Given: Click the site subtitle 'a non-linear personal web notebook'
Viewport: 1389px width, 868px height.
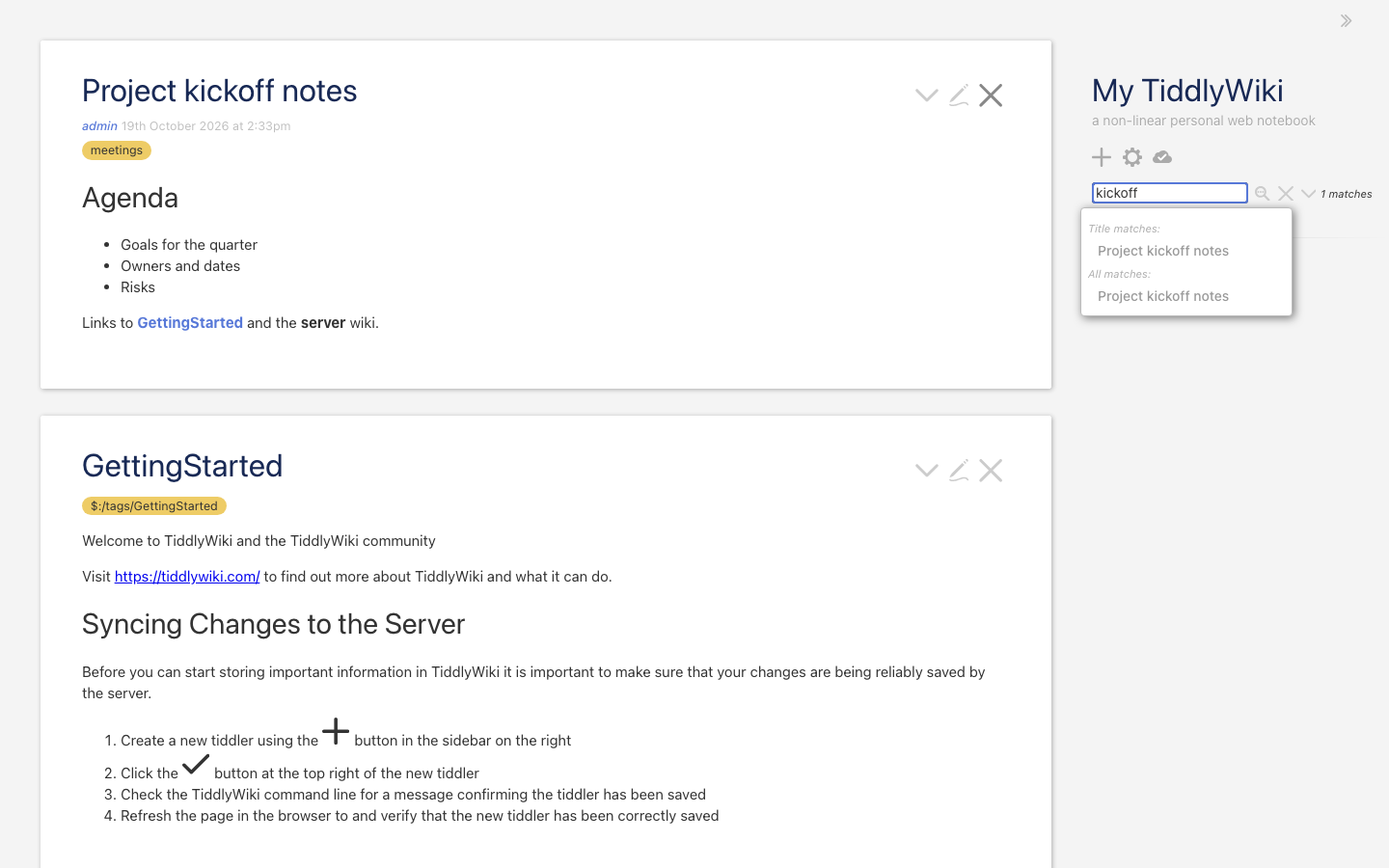Looking at the screenshot, I should (x=1204, y=121).
